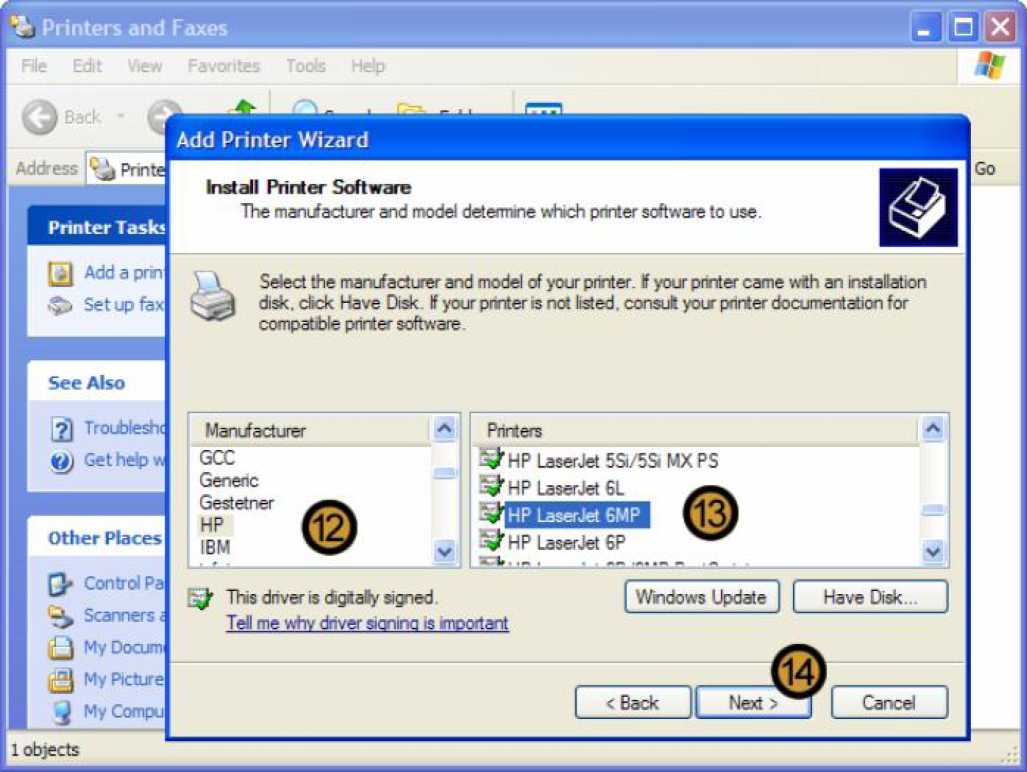This screenshot has height=772, width=1027.
Task: Click the Back button in wizard
Action: pyautogui.click(x=633, y=703)
